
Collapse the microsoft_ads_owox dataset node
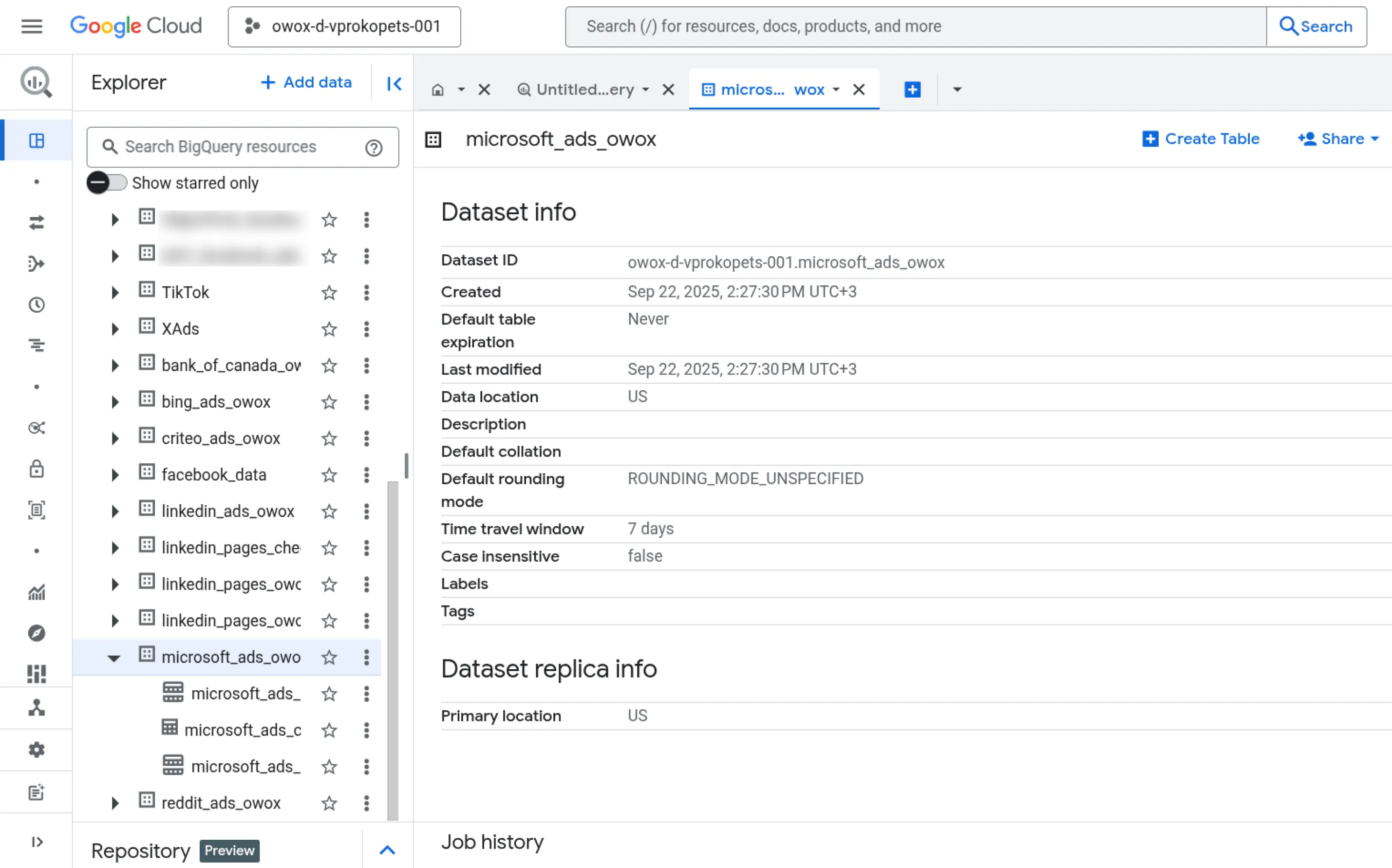pyautogui.click(x=113, y=658)
